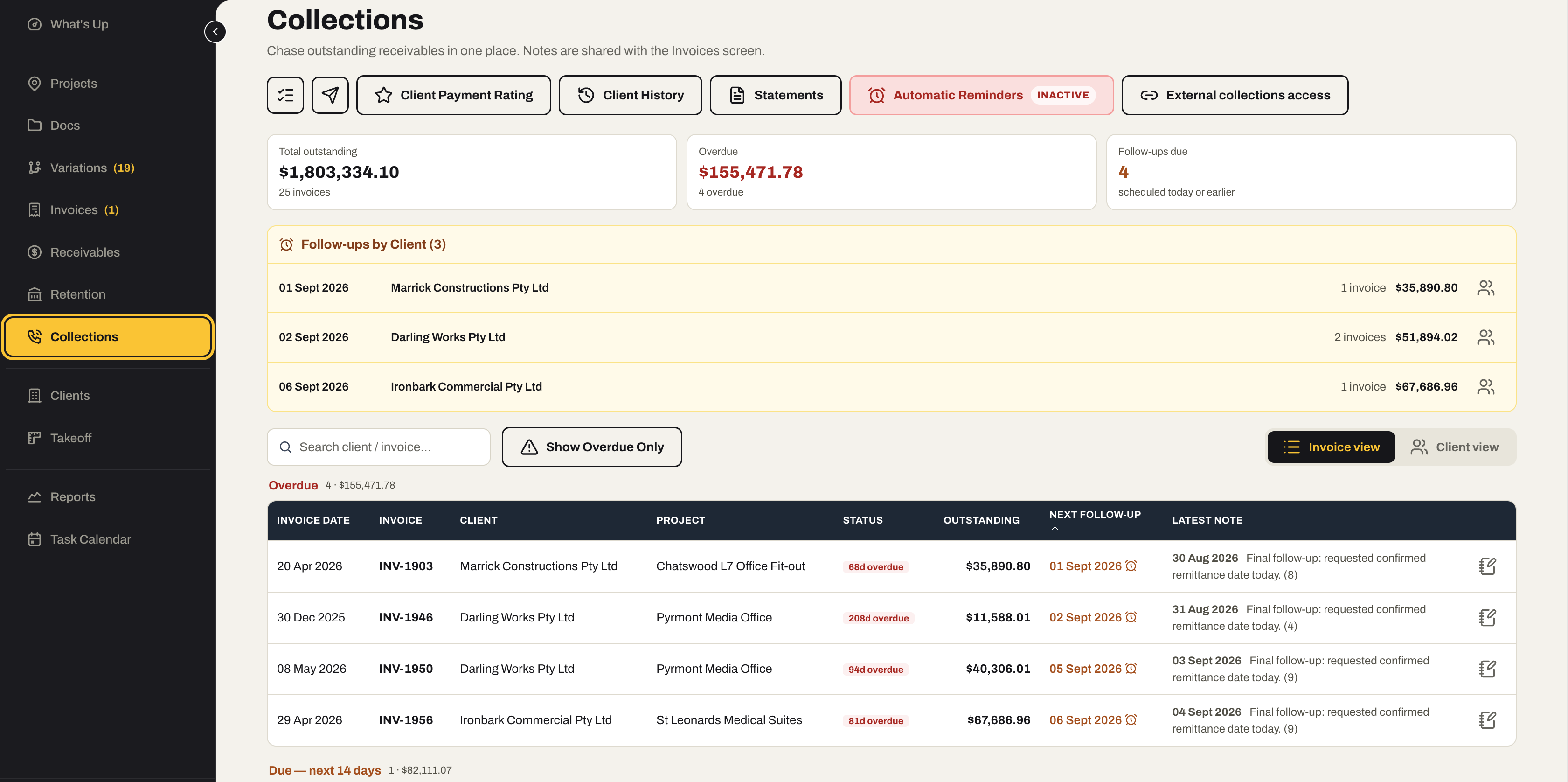Sort by Outstanding column header
The height and width of the screenshot is (782, 1568).
pyautogui.click(x=981, y=520)
